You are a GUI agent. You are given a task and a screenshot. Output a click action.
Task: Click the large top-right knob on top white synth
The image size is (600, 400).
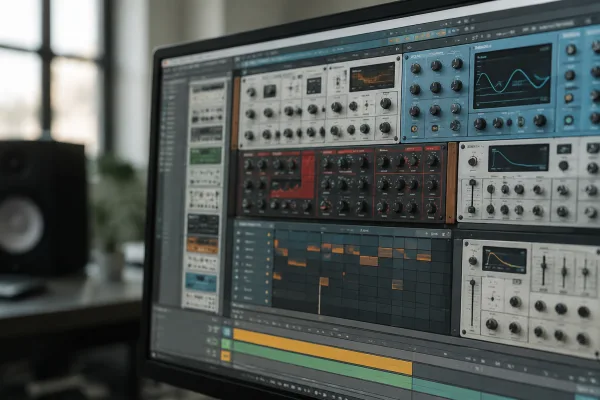[x=386, y=103]
